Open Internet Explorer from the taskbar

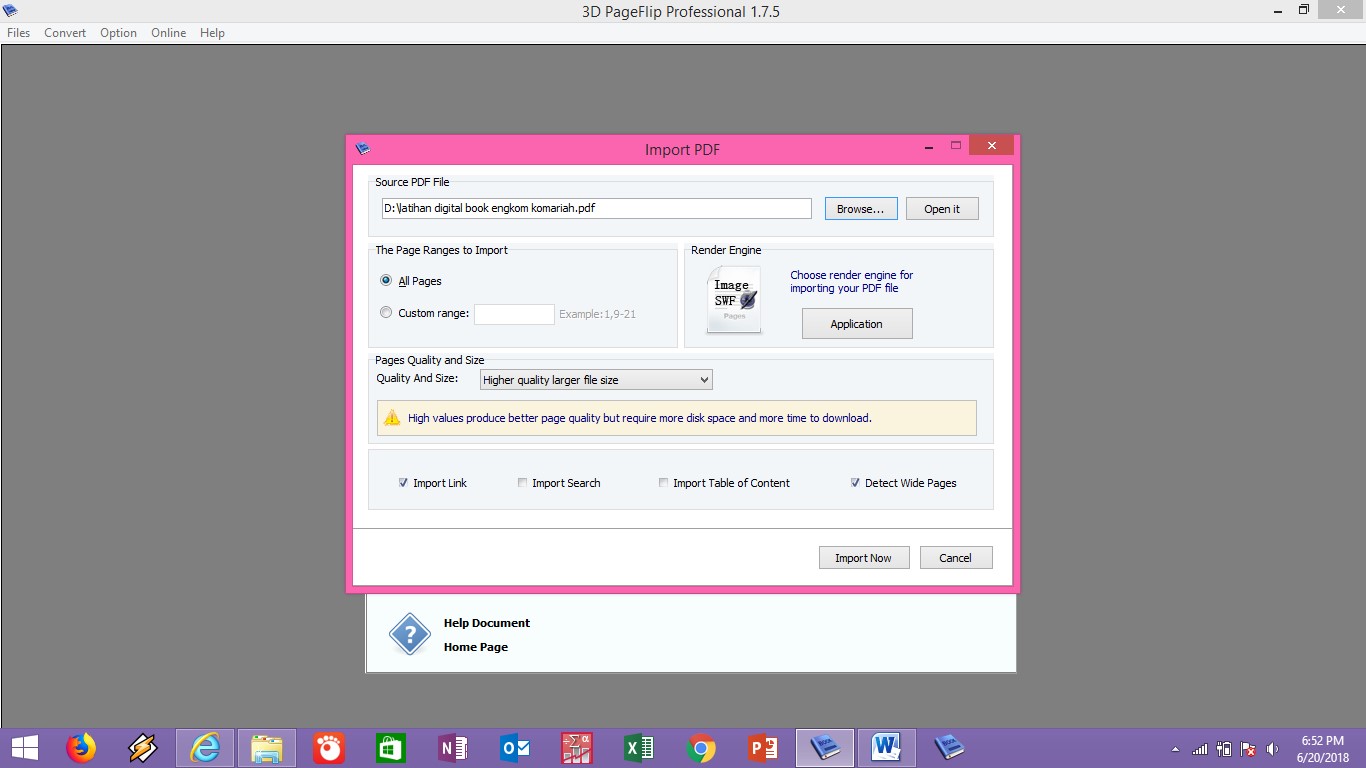(x=205, y=748)
